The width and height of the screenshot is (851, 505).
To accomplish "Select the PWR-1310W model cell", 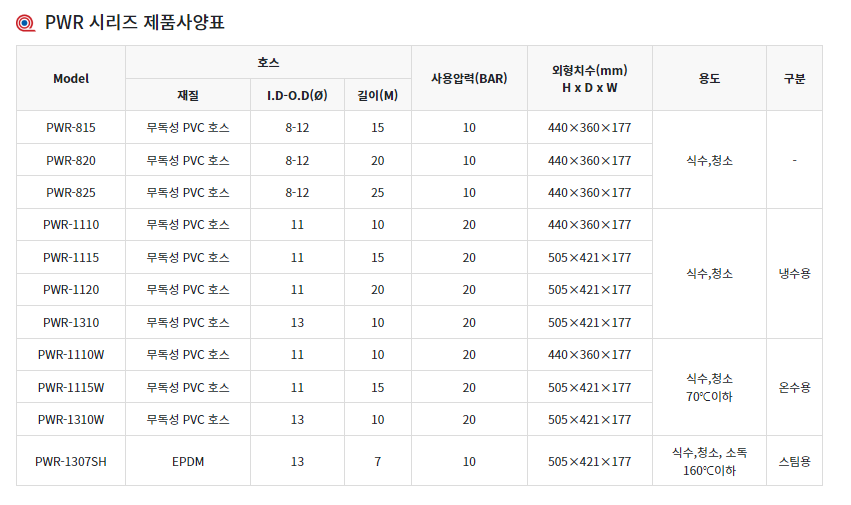I will (x=71, y=419).
